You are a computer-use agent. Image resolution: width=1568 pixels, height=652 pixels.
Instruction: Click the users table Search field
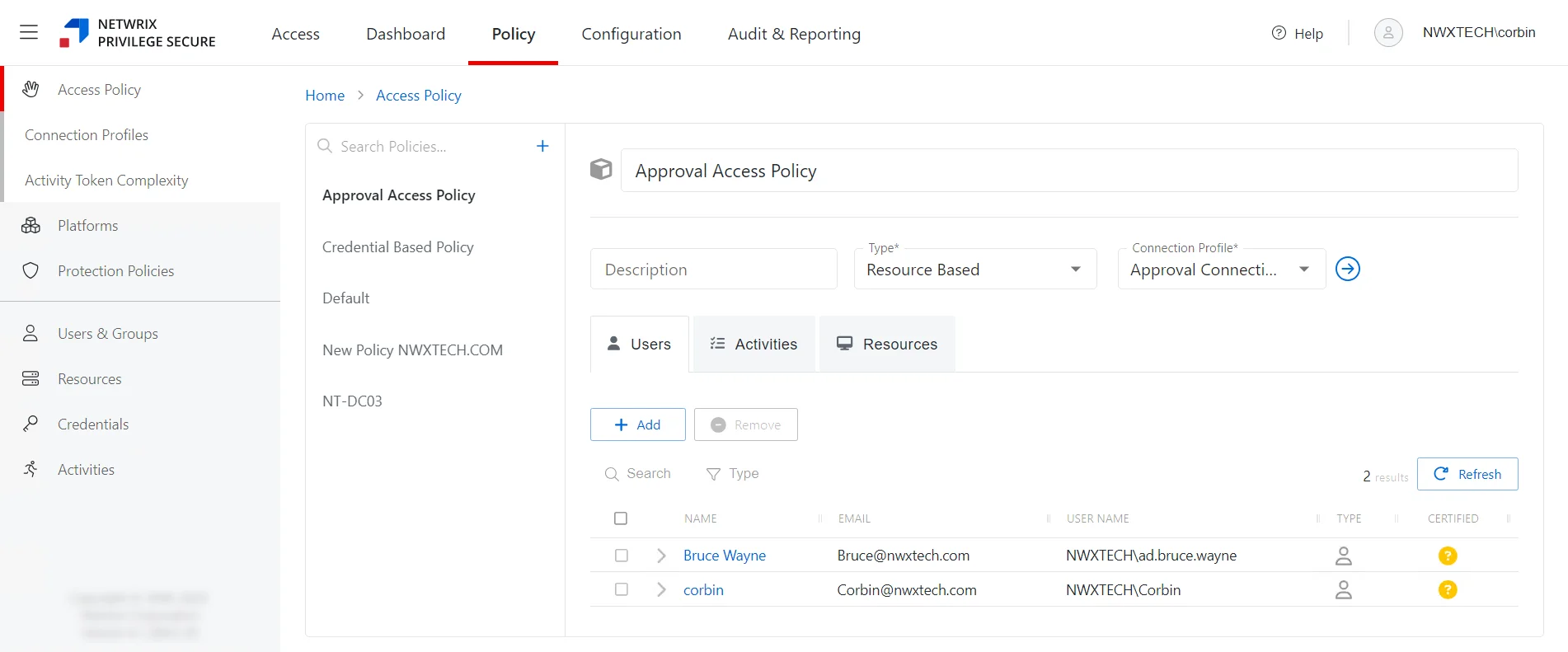click(649, 474)
